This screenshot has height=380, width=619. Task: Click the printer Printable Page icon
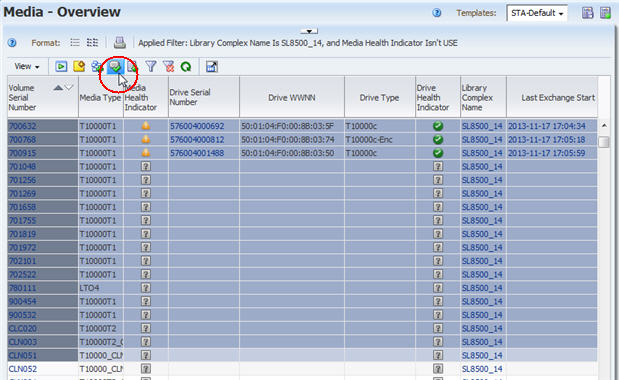(120, 43)
